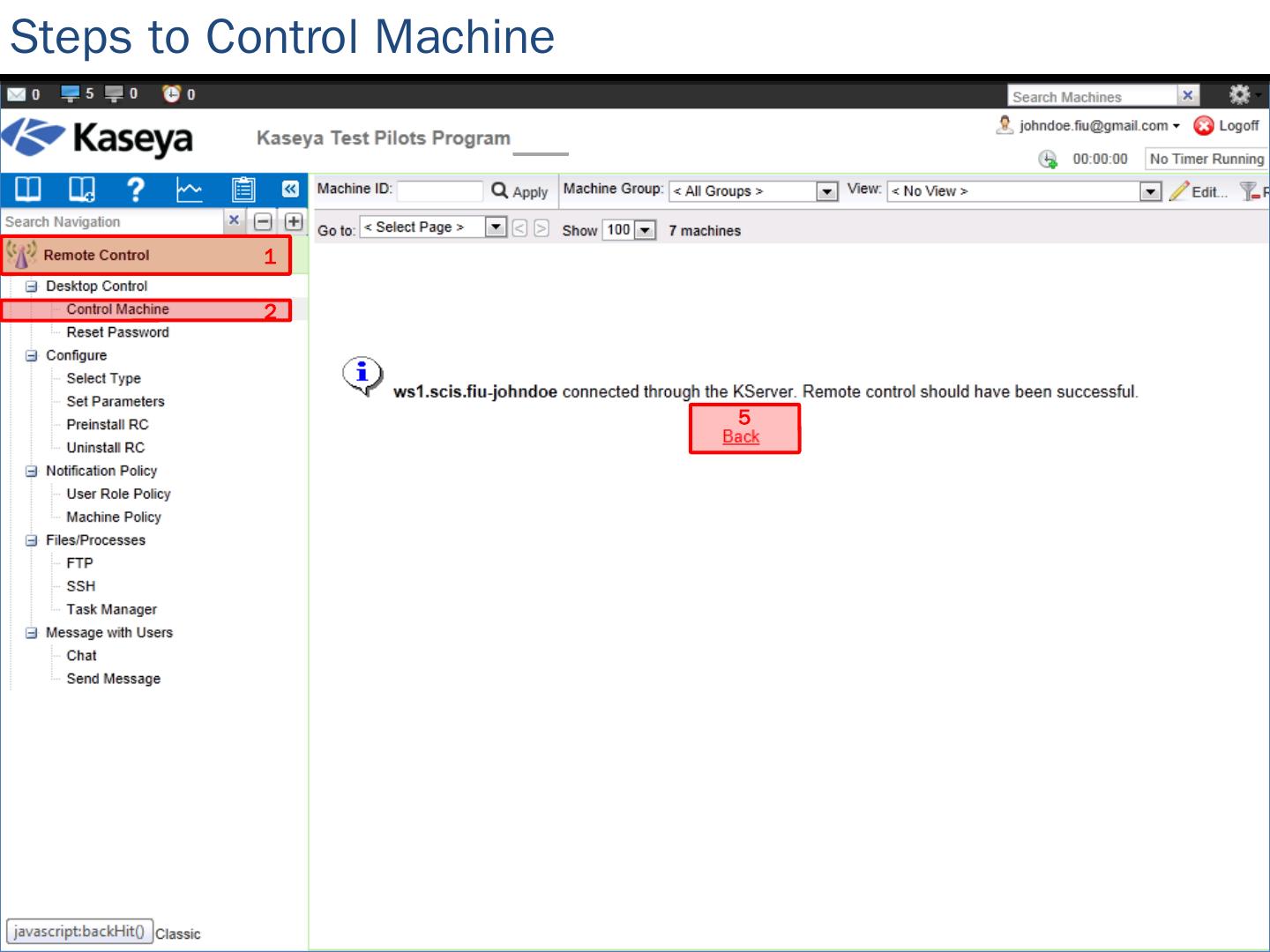Click the mail envelope icon in status bar
Image resolution: width=1270 pixels, height=952 pixels.
16,94
